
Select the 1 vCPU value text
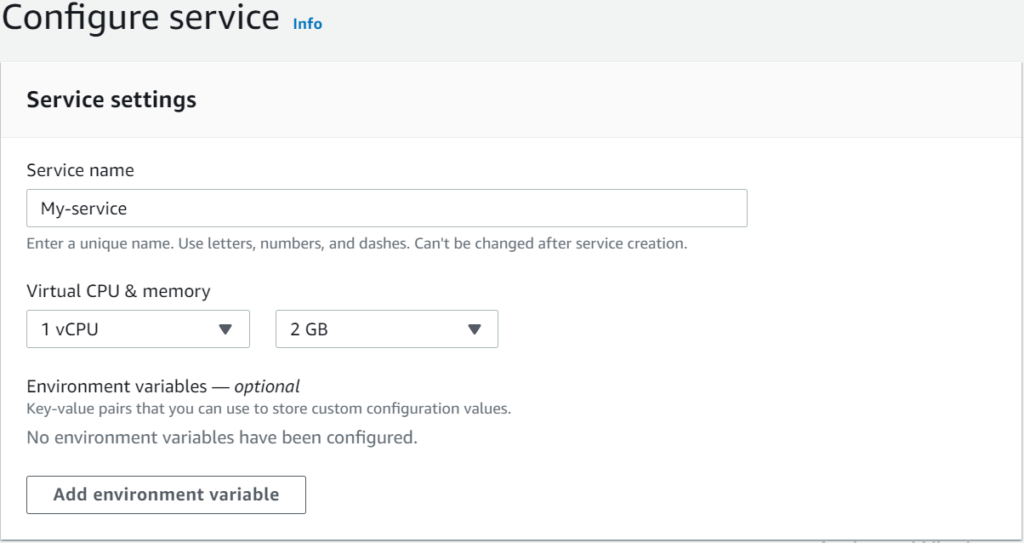69,329
